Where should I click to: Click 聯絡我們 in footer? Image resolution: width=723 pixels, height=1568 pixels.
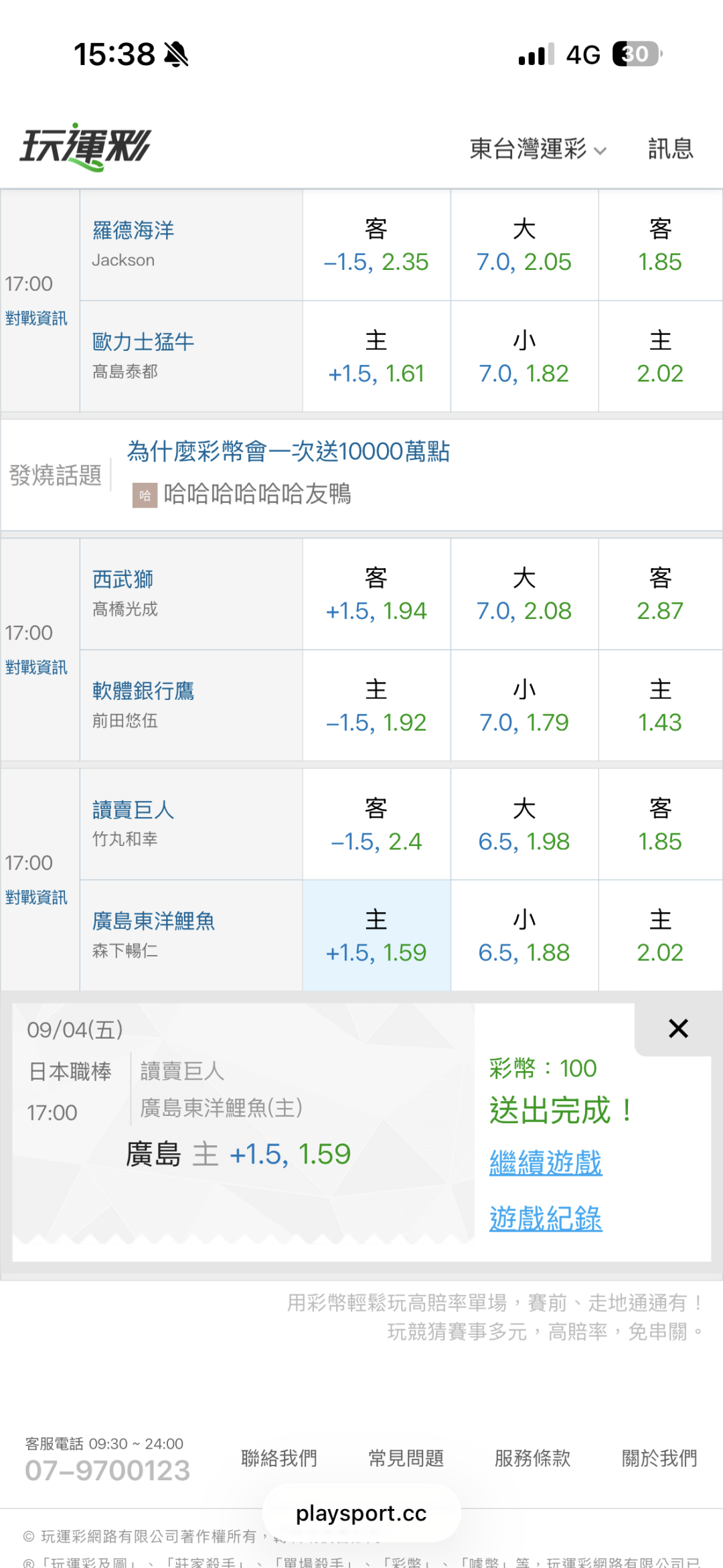click(x=279, y=1458)
